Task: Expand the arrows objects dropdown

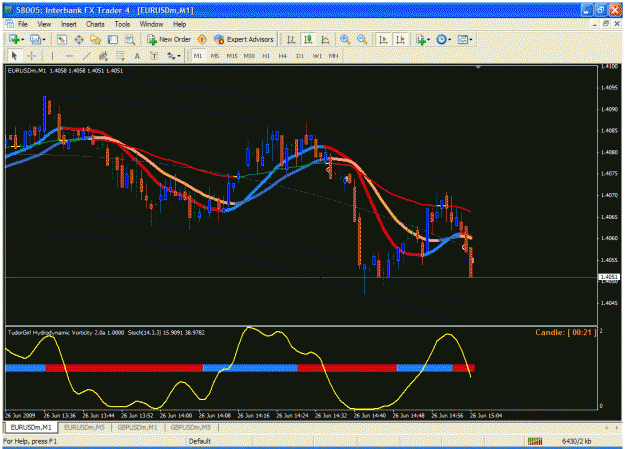Action: tap(173, 56)
